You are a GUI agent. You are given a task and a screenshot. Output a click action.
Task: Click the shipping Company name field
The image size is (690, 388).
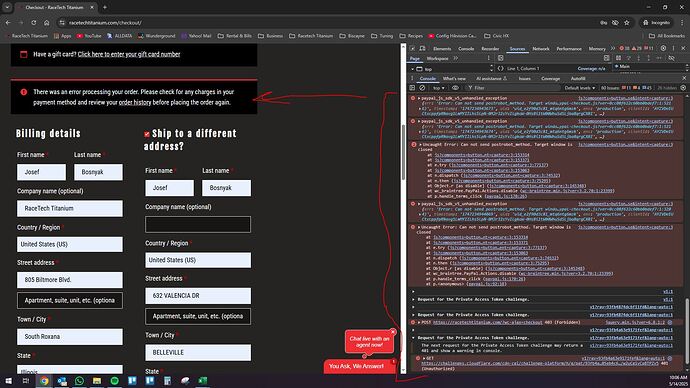198,224
